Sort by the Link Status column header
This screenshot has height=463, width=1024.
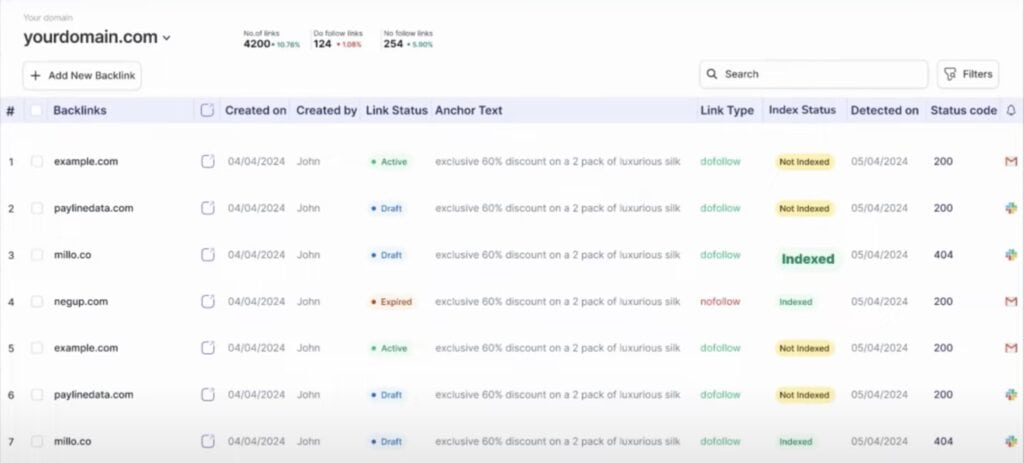(396, 110)
